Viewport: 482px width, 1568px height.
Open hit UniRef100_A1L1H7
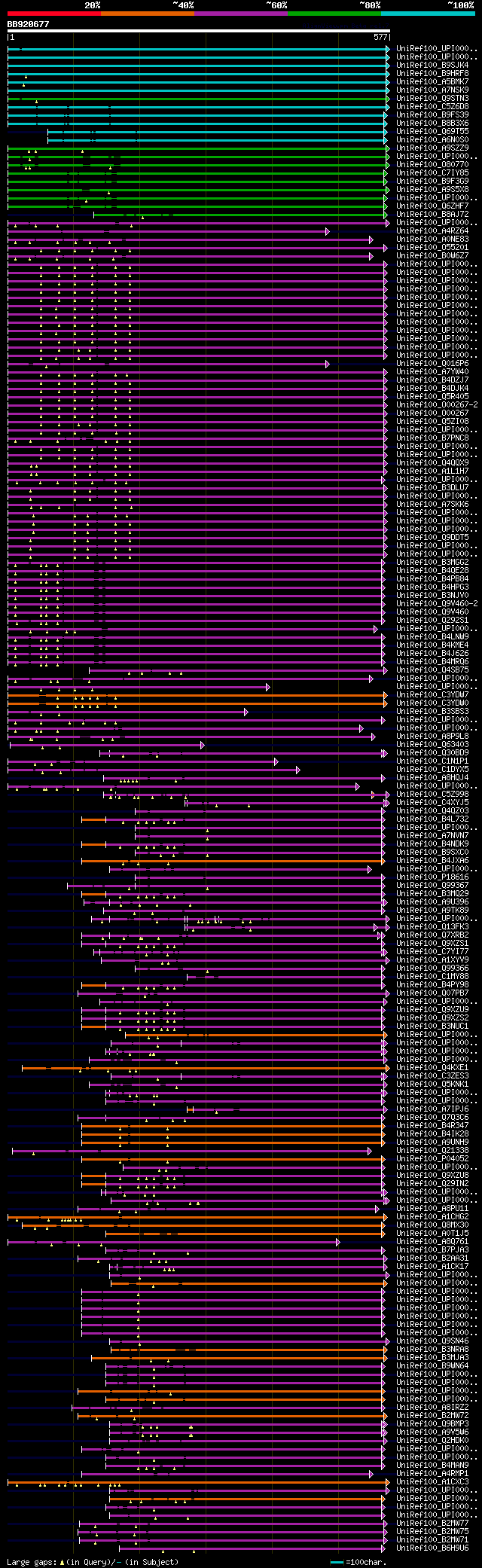pyautogui.click(x=432, y=471)
